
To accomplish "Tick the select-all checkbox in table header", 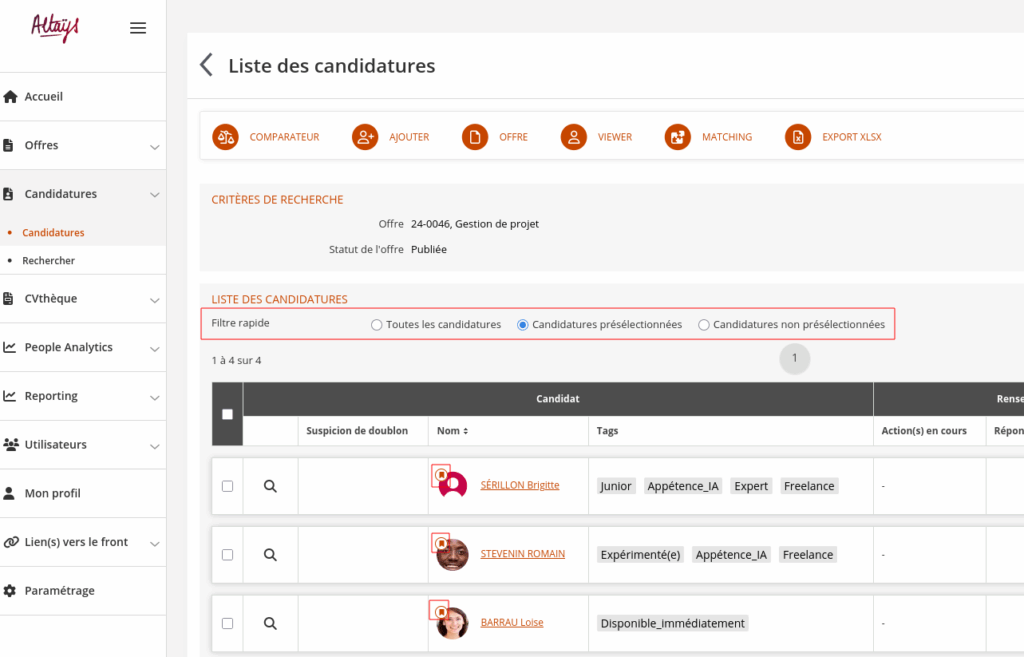I will pos(227,414).
